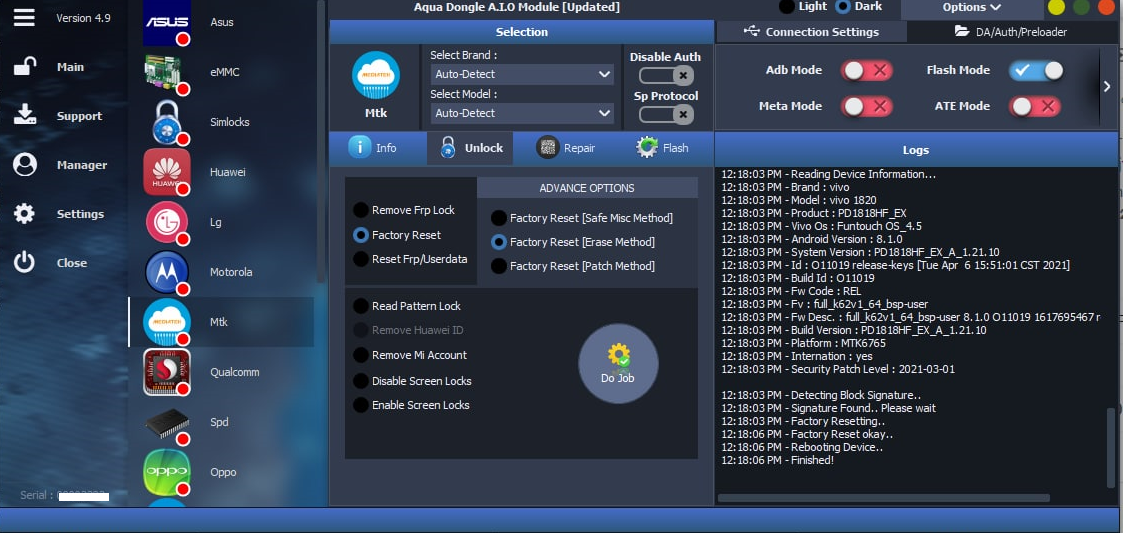The width and height of the screenshot is (1123, 533).
Task: Open Settings gear icon
Action: pyautogui.click(x=24, y=213)
